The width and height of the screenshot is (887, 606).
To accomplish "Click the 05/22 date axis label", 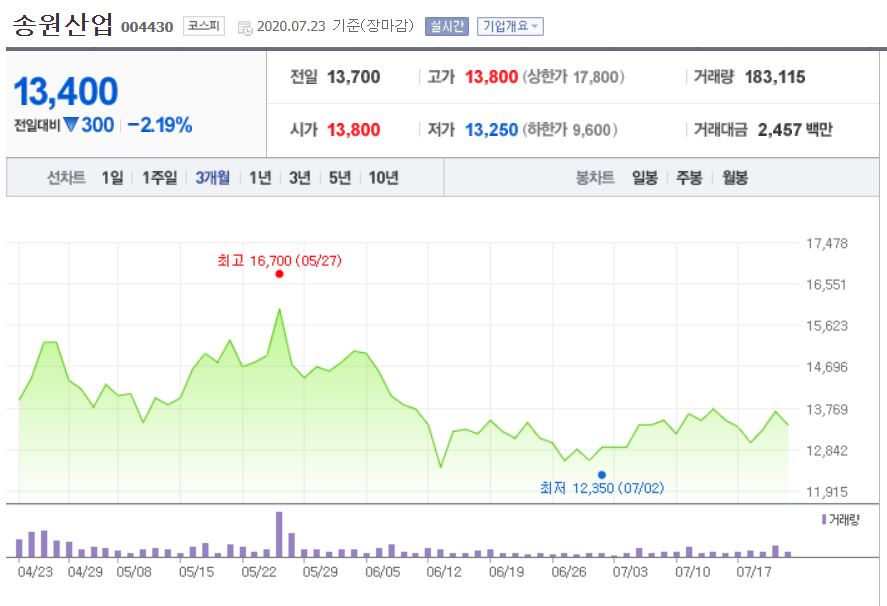I will pyautogui.click(x=259, y=571).
